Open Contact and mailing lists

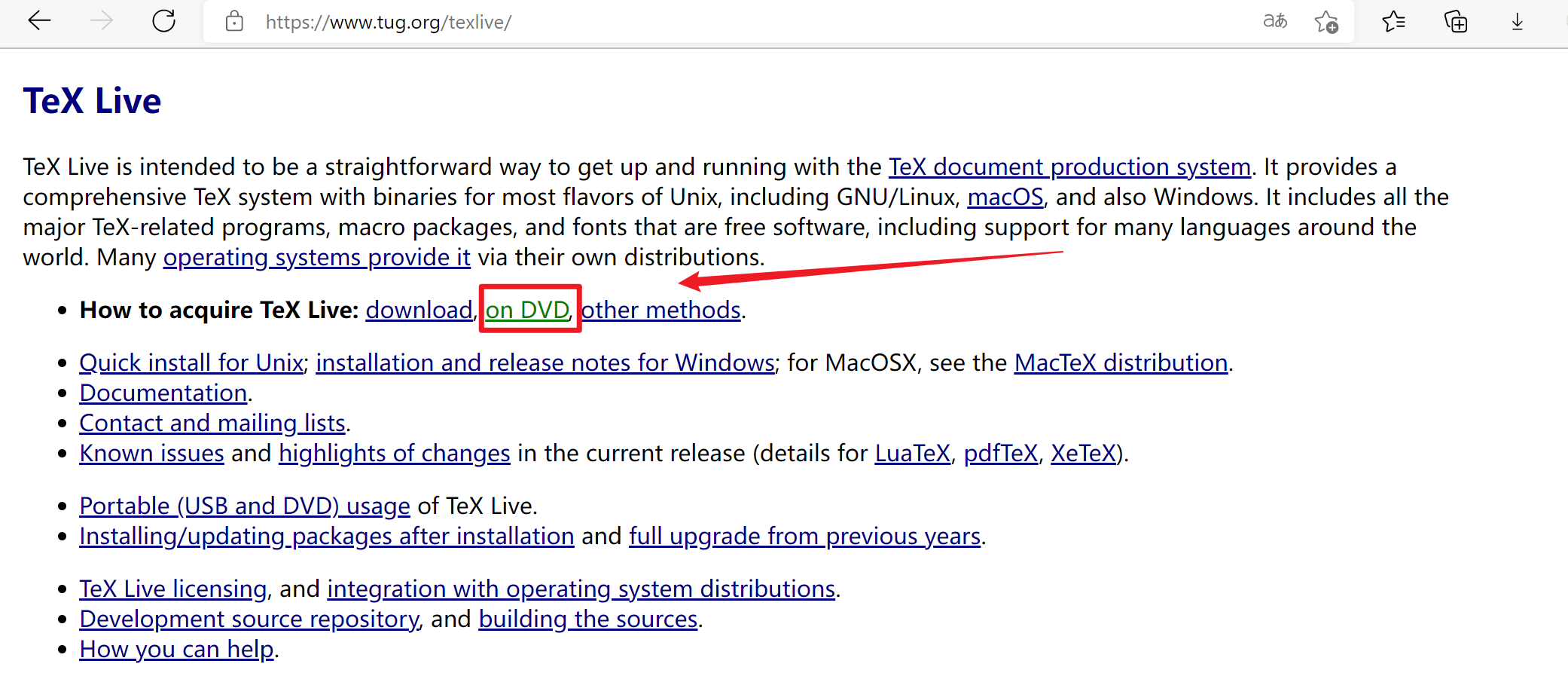click(x=212, y=423)
